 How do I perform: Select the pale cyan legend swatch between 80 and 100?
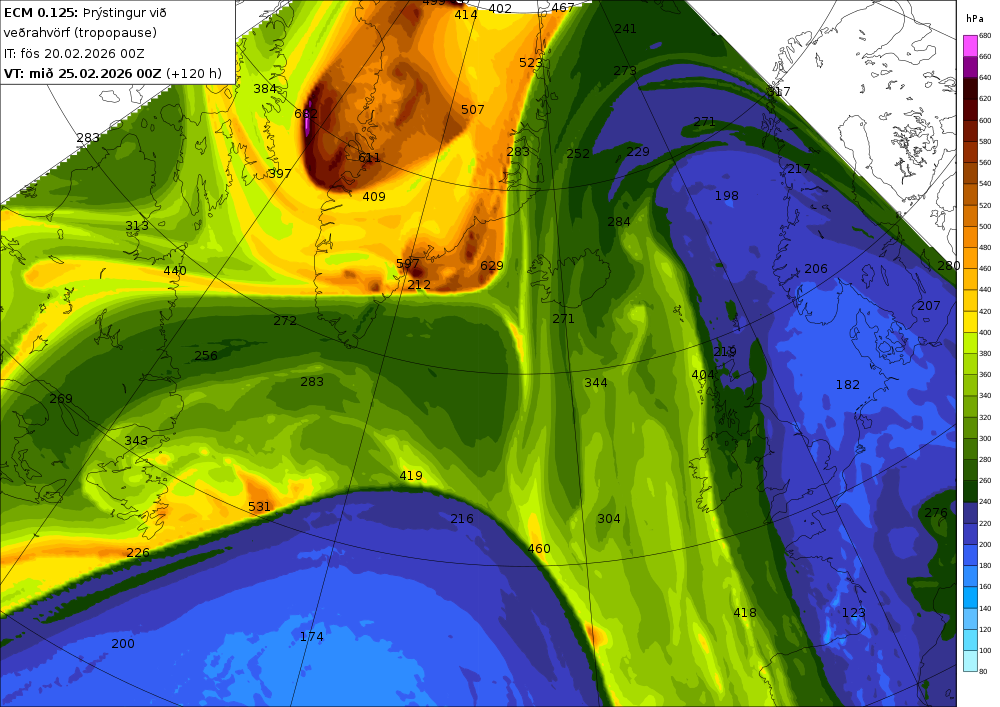pyautogui.click(x=970, y=661)
